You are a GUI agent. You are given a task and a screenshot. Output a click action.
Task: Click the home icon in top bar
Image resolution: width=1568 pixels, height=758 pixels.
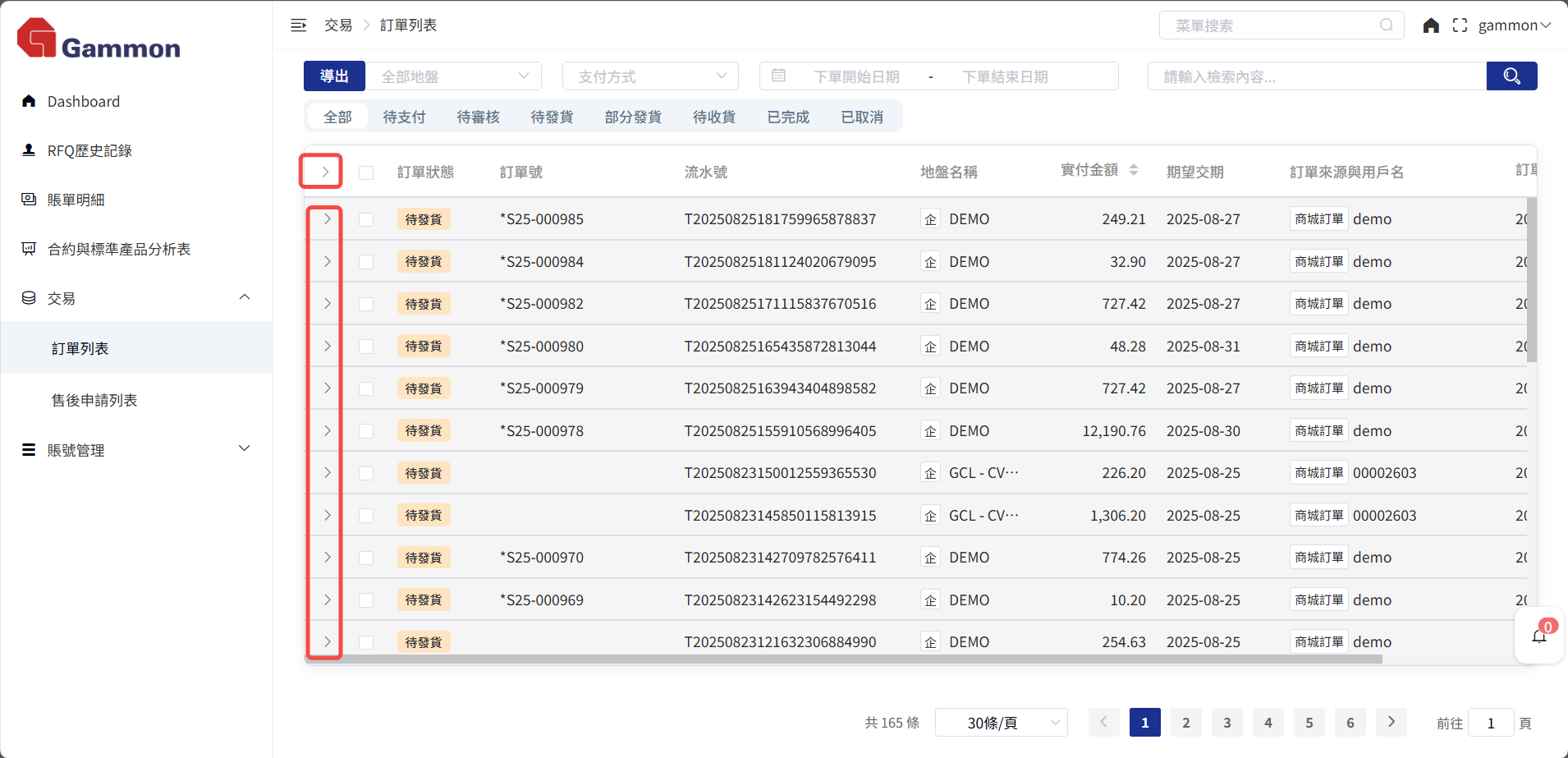click(x=1431, y=25)
